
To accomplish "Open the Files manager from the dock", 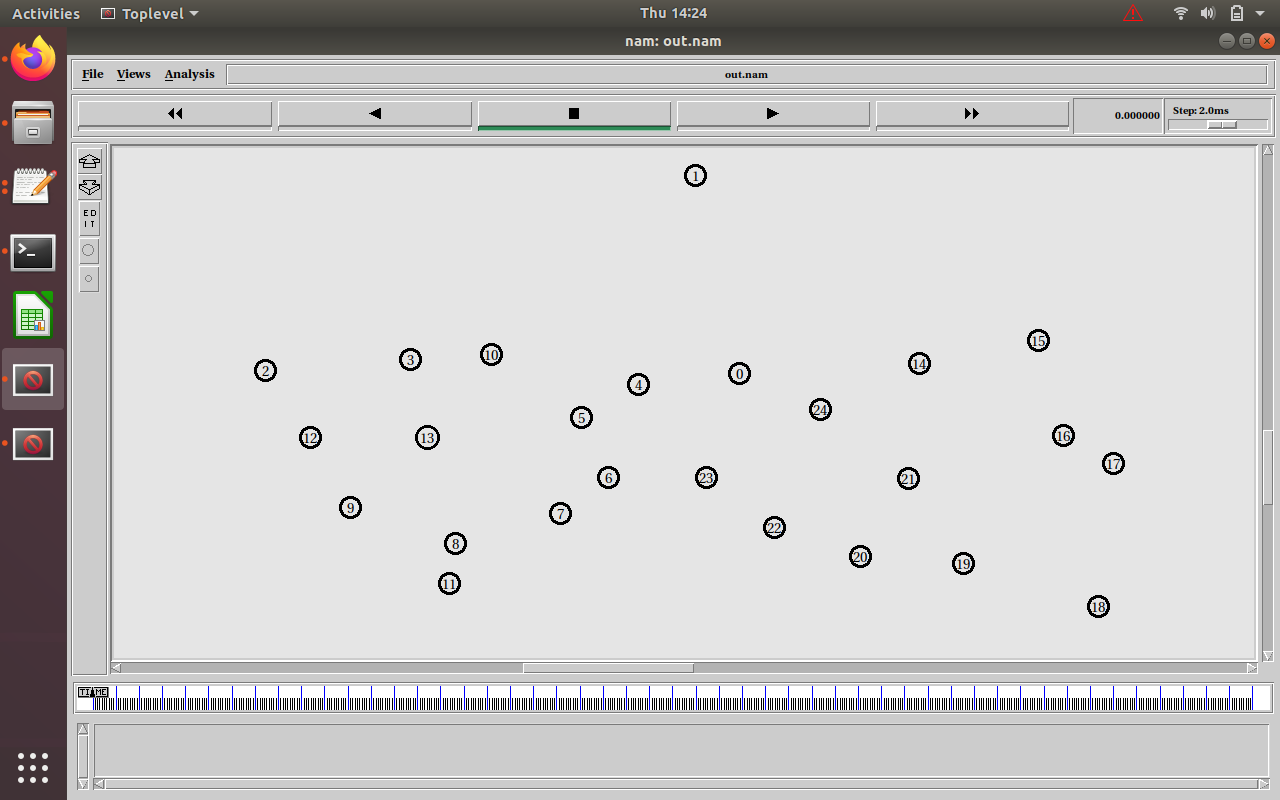I will point(33,122).
